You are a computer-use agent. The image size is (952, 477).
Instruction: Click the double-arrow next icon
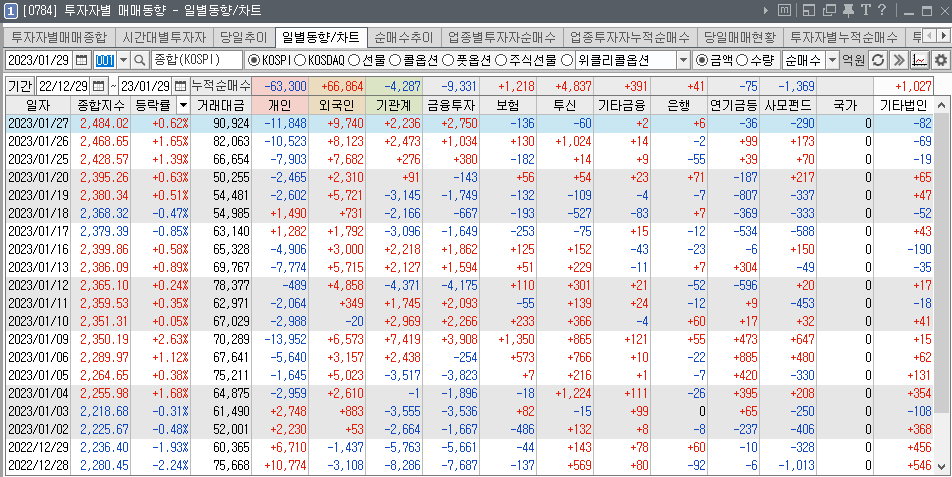pyautogui.click(x=898, y=60)
